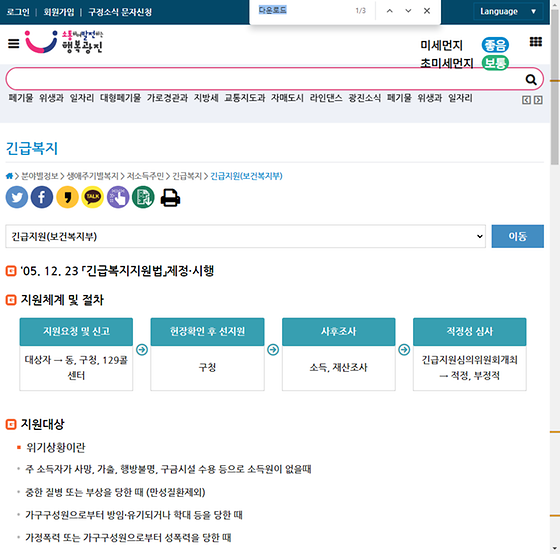Viewport: 560px width, 554px height.
Task: Select keyword 대형폐기물
Action: pyautogui.click(x=120, y=98)
